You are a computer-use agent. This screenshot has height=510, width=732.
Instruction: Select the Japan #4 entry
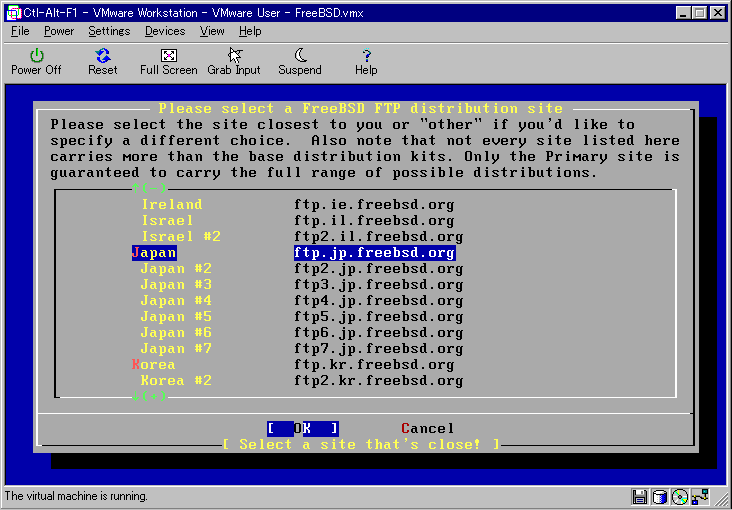[x=176, y=301]
